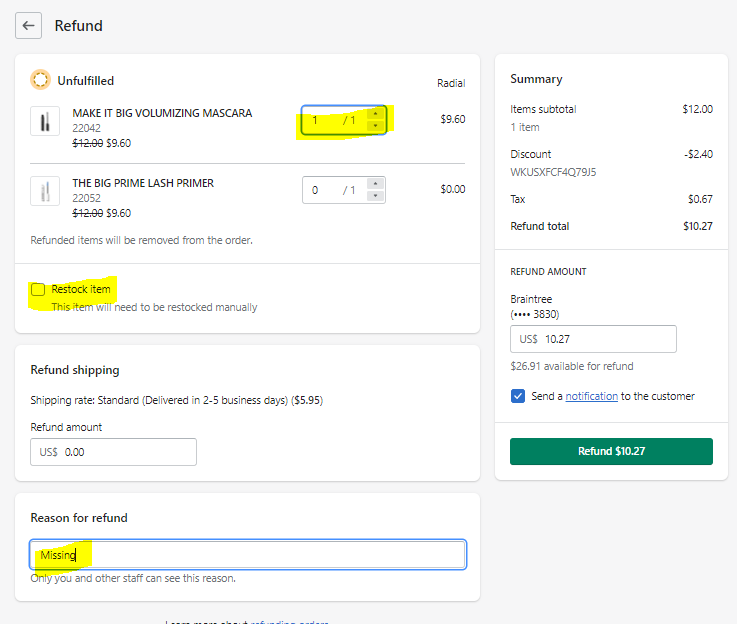Click the discount code WKUSXFCF4Q79J5
This screenshot has height=624, width=737.
pos(553,172)
